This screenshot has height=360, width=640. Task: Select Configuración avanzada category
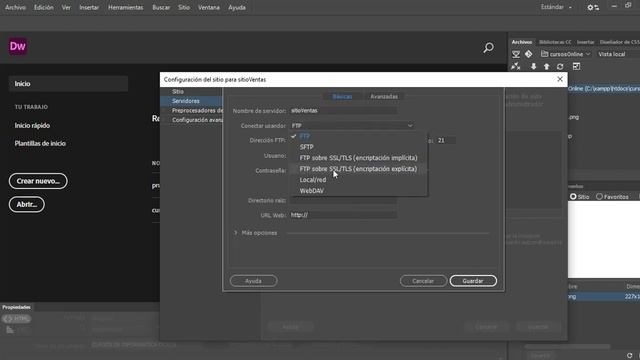[x=197, y=120]
